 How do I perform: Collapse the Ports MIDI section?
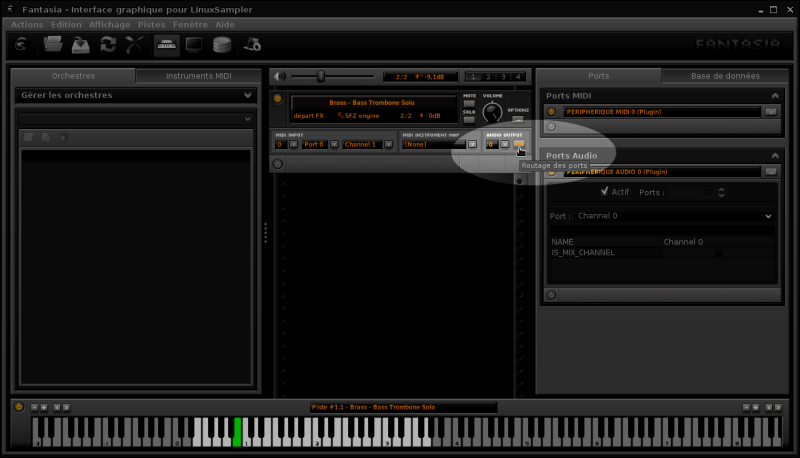(x=775, y=96)
